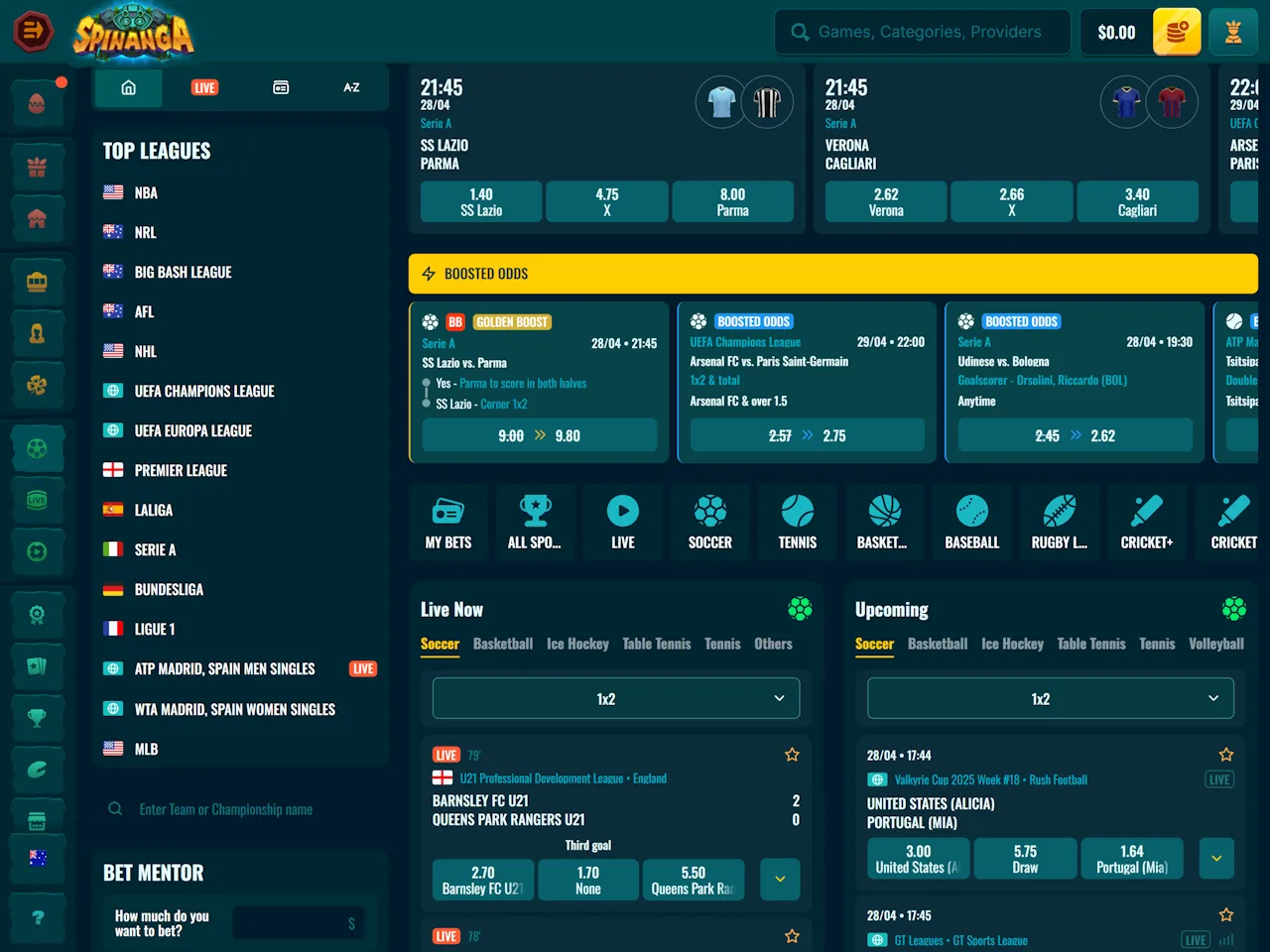Switch Upcoming to Tennis tab

tap(1157, 644)
